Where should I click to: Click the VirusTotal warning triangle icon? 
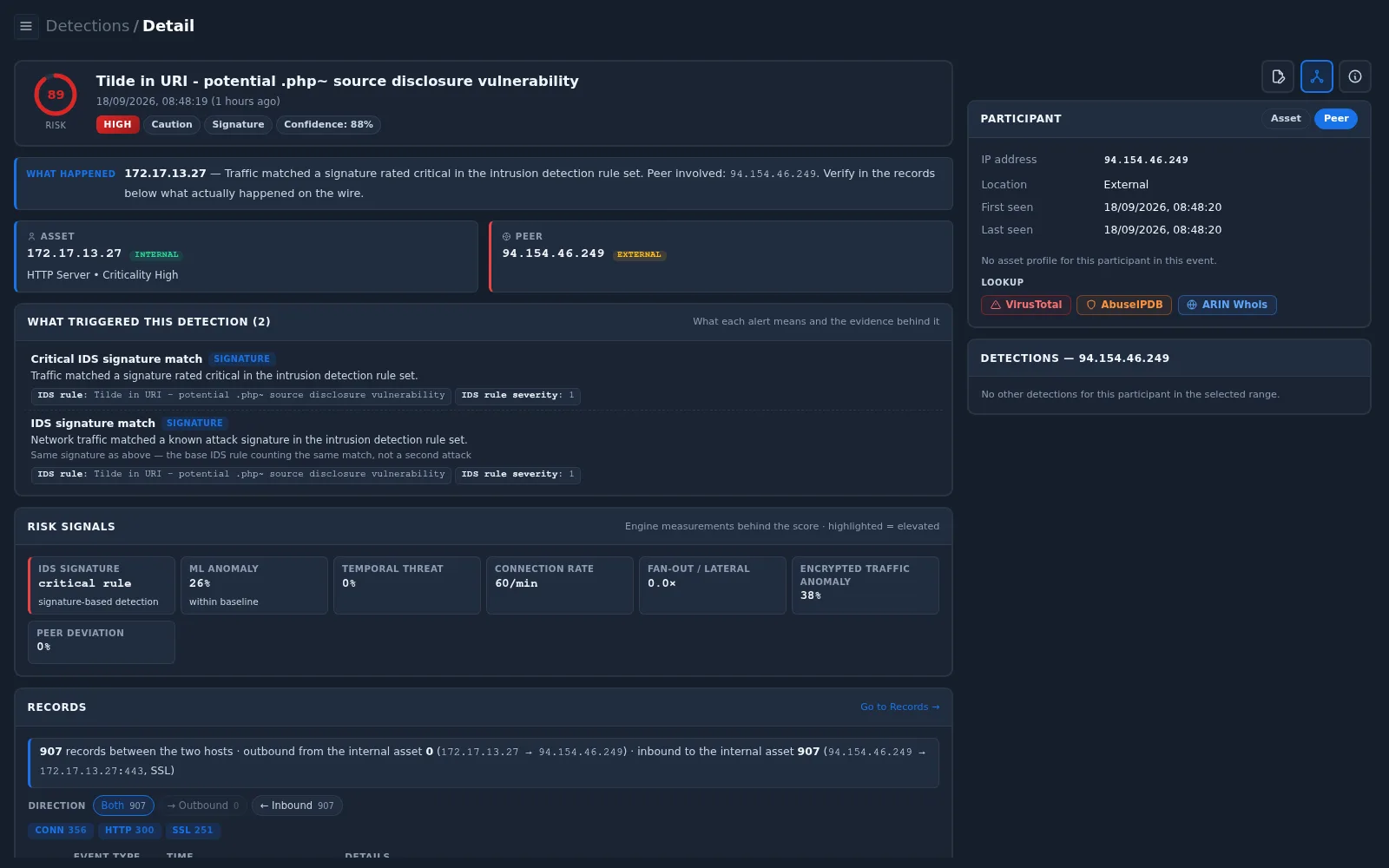pos(996,305)
